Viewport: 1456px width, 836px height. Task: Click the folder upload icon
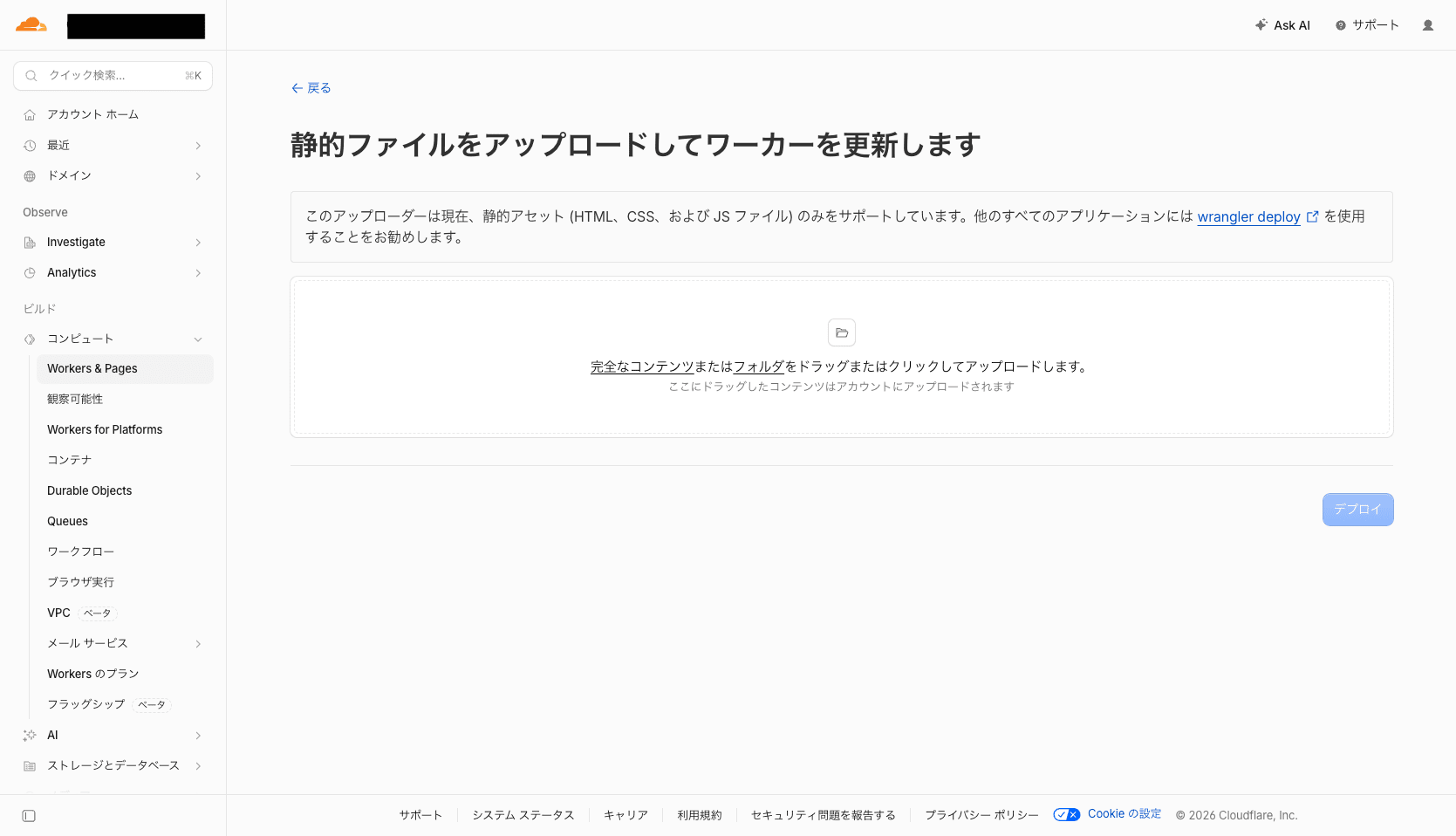842,332
